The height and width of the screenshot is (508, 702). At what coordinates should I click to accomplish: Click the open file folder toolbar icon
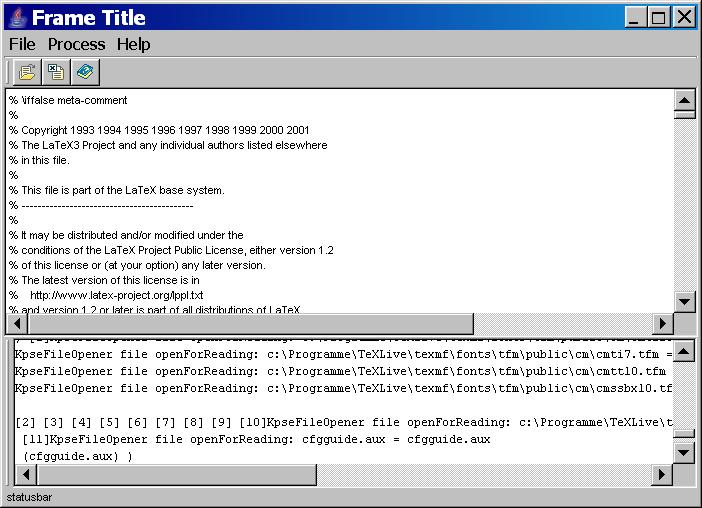(27, 72)
